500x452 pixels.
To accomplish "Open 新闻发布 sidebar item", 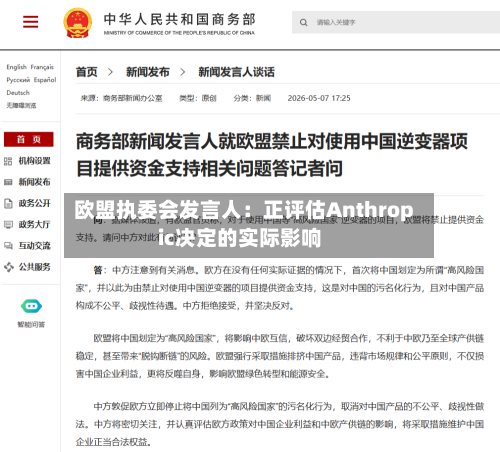I will tap(34, 182).
